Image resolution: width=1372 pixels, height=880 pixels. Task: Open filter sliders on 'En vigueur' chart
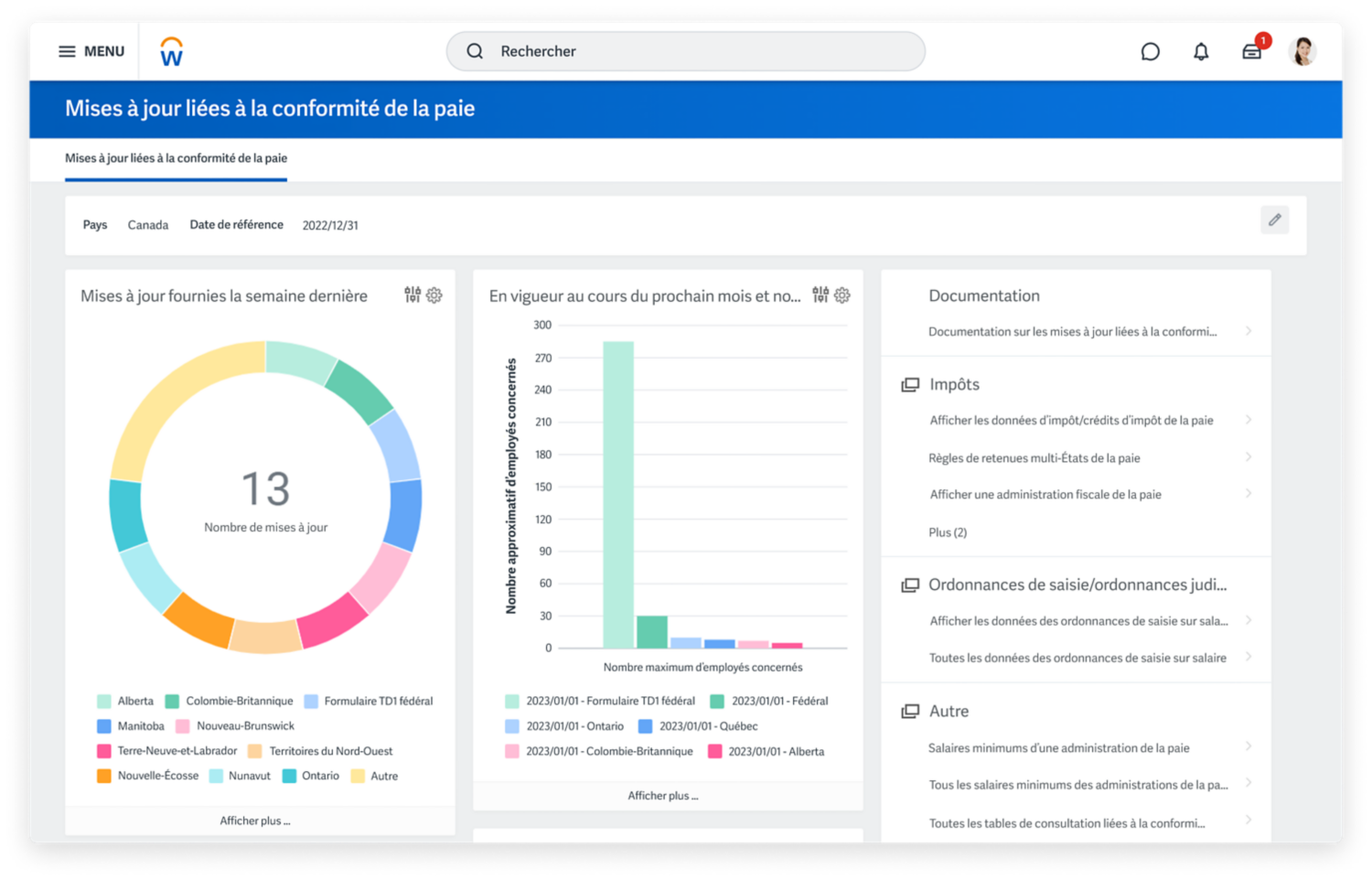click(820, 295)
